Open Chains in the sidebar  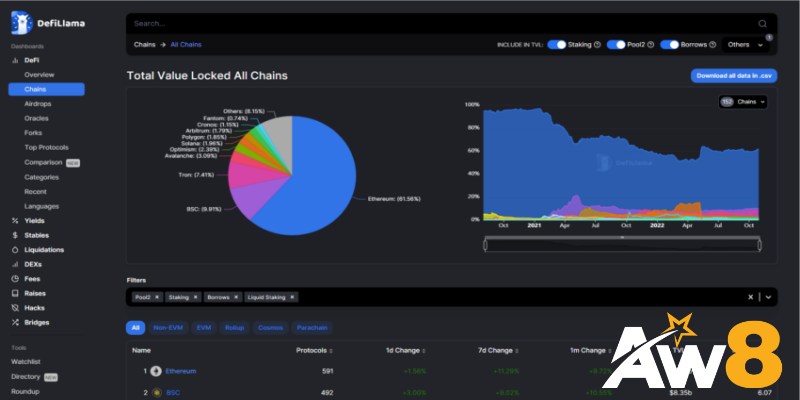coord(46,89)
